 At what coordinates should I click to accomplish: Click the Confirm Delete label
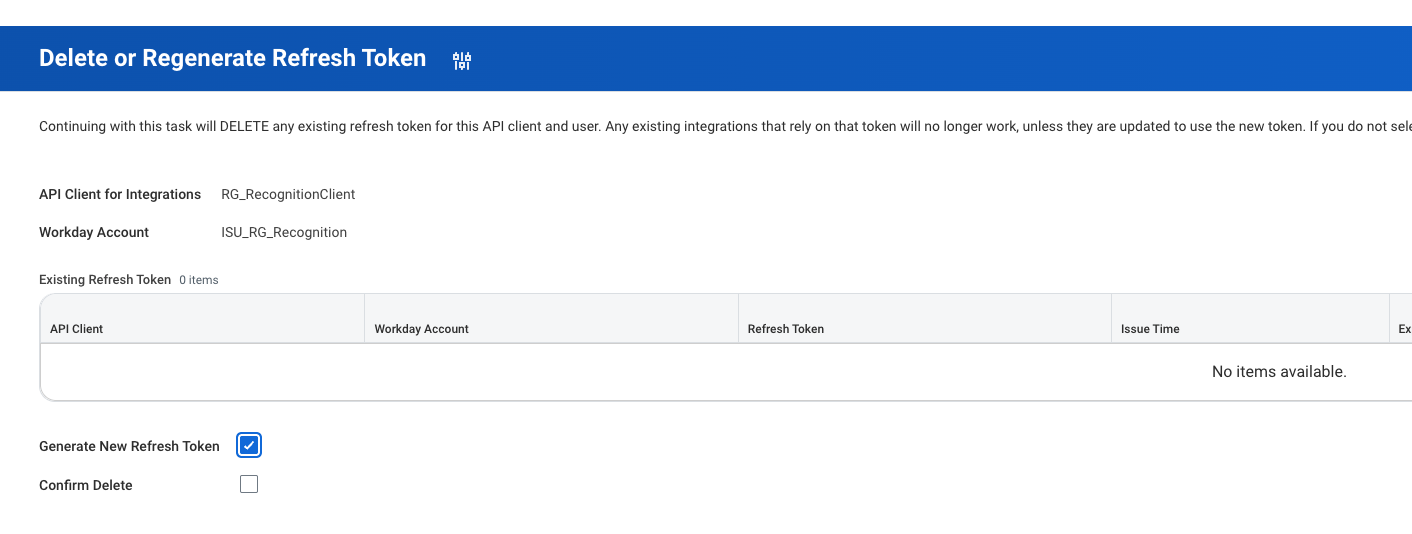[86, 485]
